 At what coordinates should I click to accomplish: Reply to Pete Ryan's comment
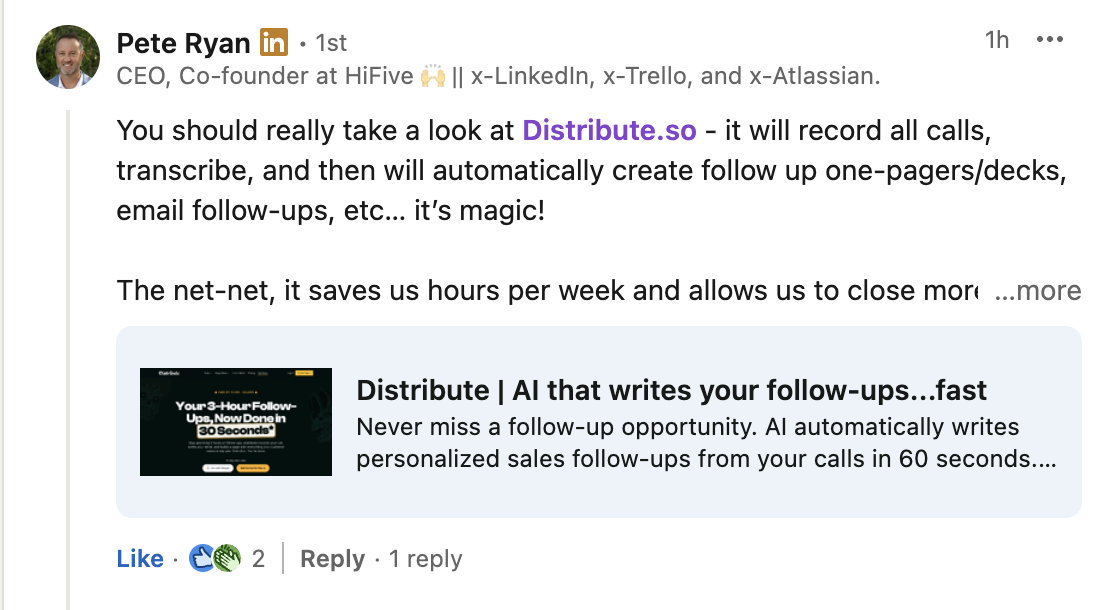[x=333, y=558]
